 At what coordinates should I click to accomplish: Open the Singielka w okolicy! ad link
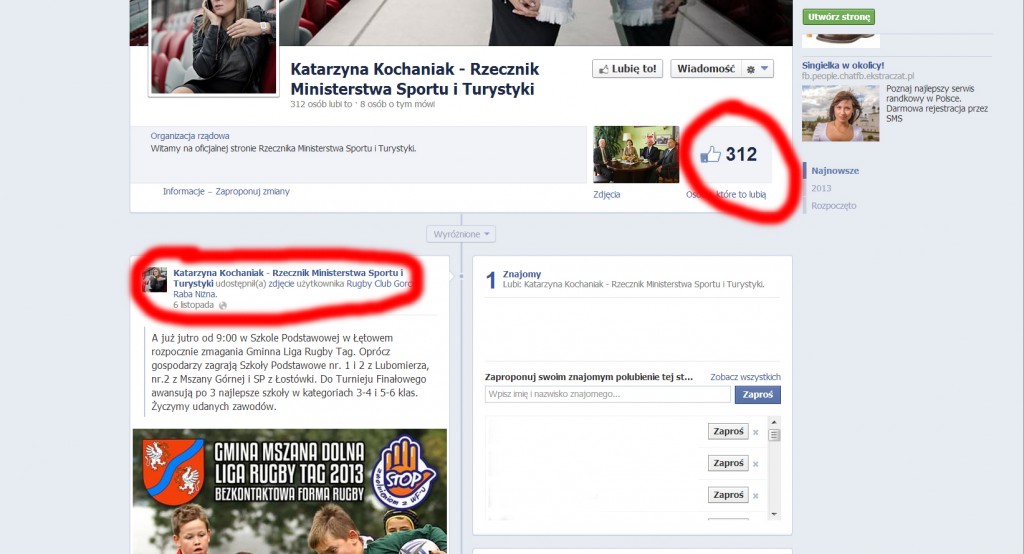click(x=843, y=65)
